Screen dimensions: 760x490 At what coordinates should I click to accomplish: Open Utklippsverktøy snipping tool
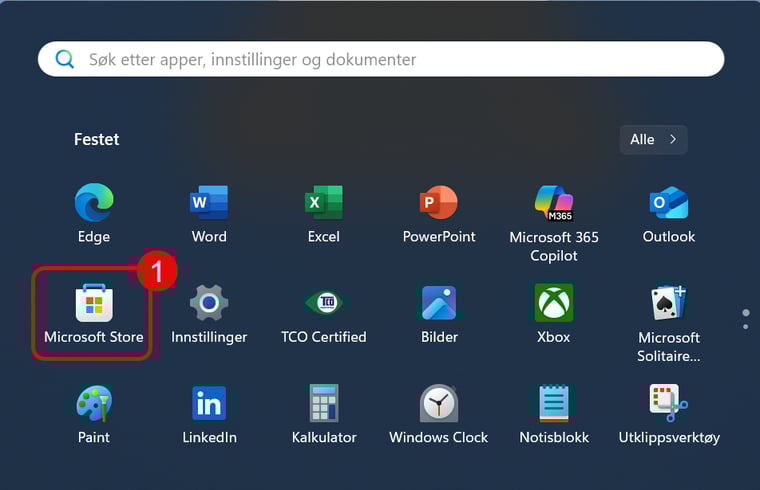[x=668, y=414]
